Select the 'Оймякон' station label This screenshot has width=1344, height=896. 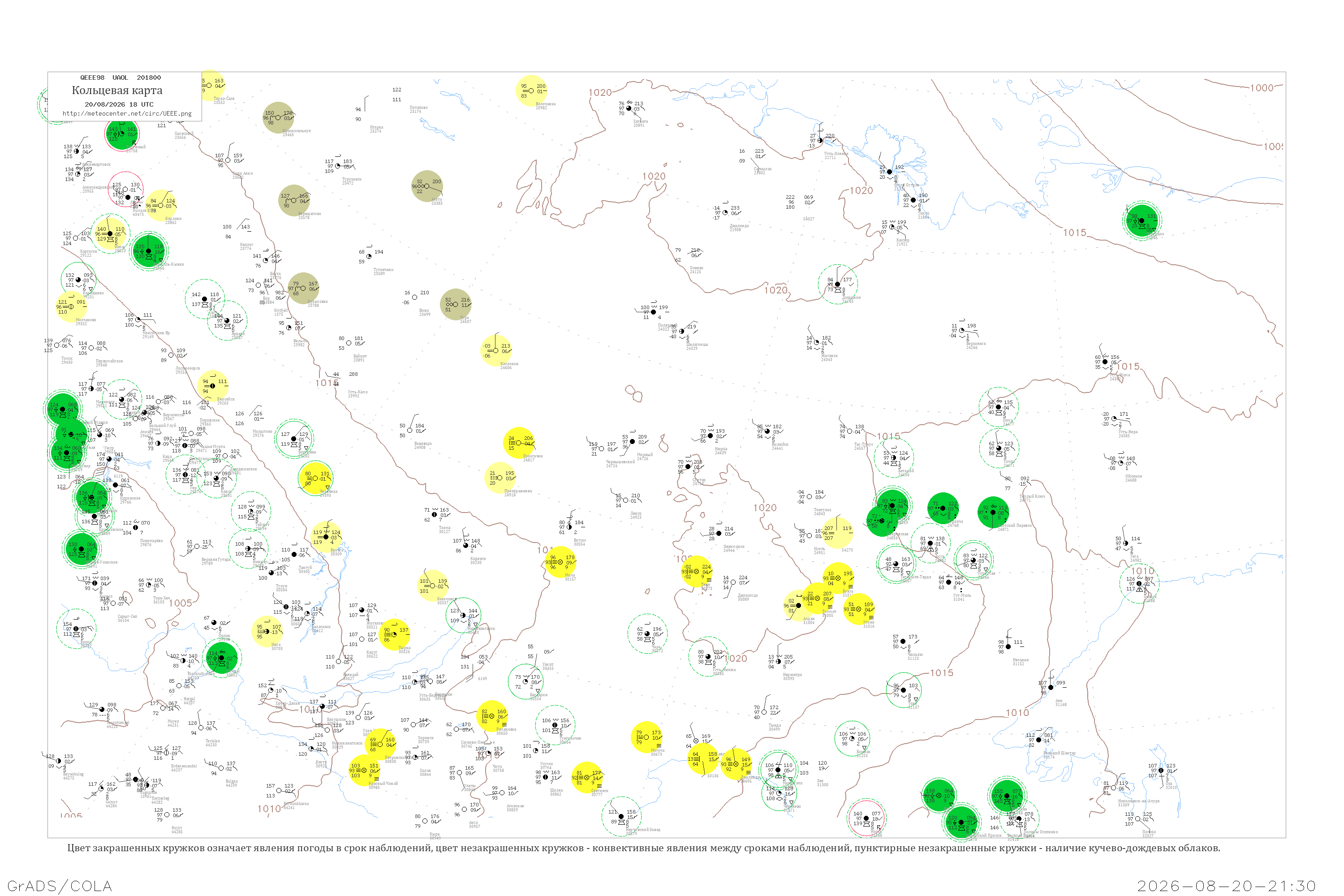1134,476
